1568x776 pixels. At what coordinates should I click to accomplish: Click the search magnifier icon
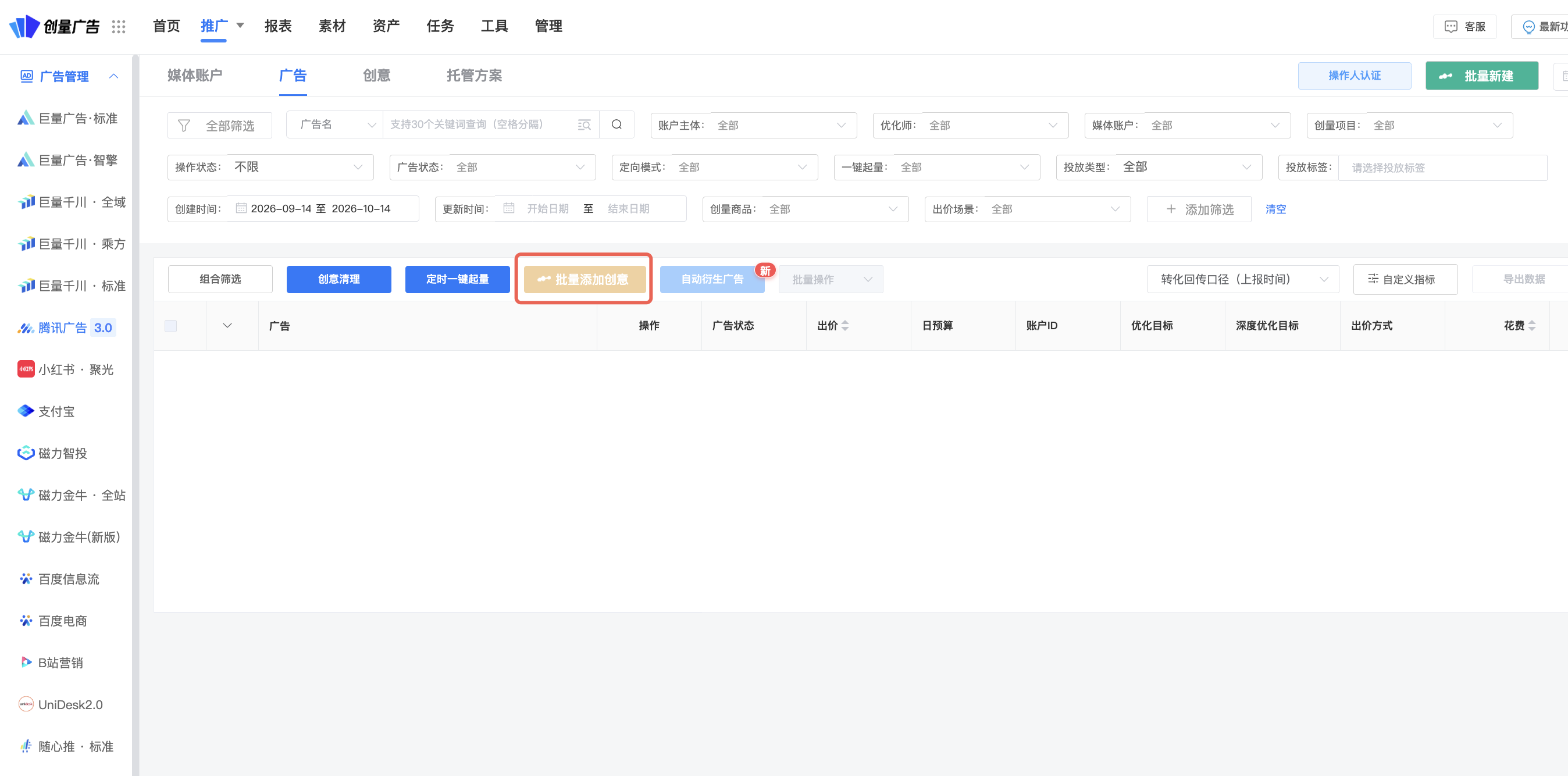616,124
